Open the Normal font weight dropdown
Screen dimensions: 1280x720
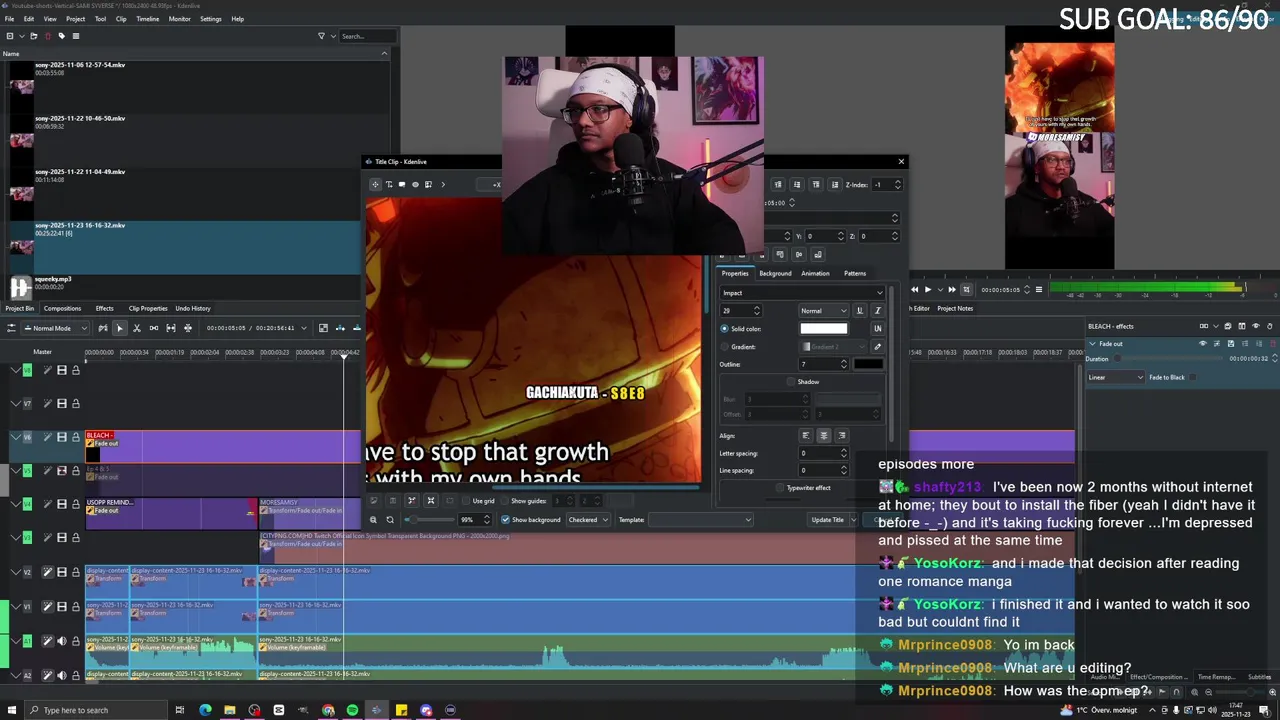pos(823,310)
